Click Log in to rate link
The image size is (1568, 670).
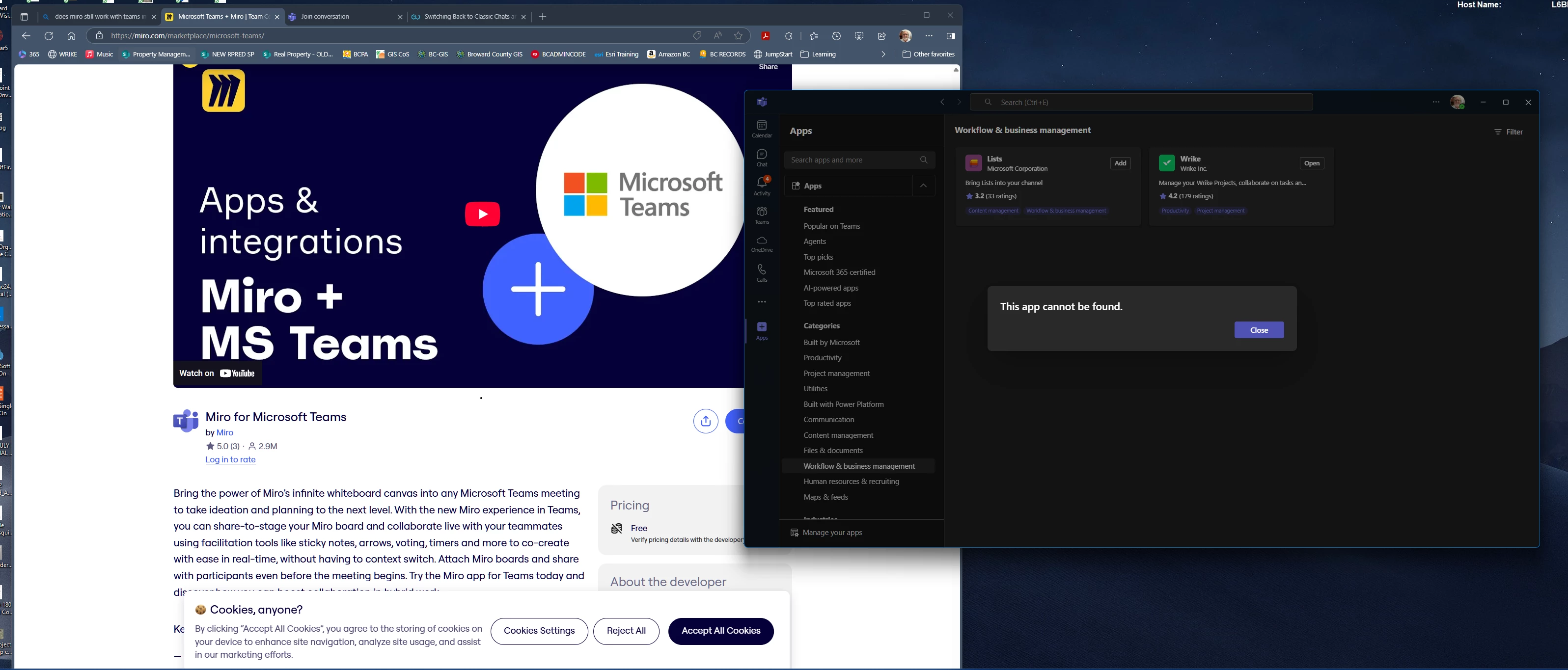click(x=230, y=460)
